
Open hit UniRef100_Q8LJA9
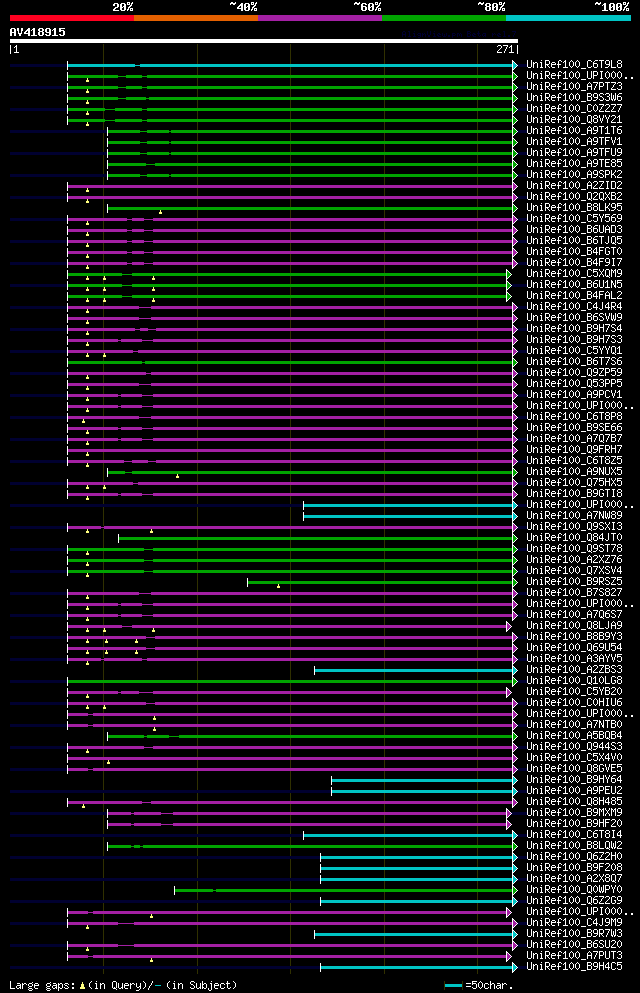pyautogui.click(x=574, y=626)
